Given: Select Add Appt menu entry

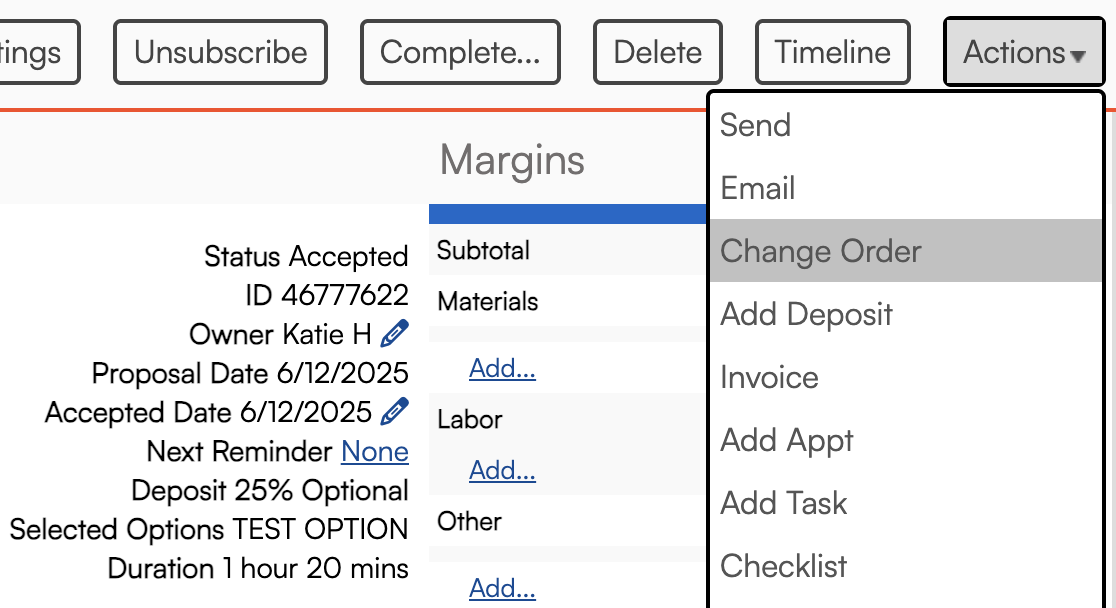Looking at the screenshot, I should click(x=786, y=440).
